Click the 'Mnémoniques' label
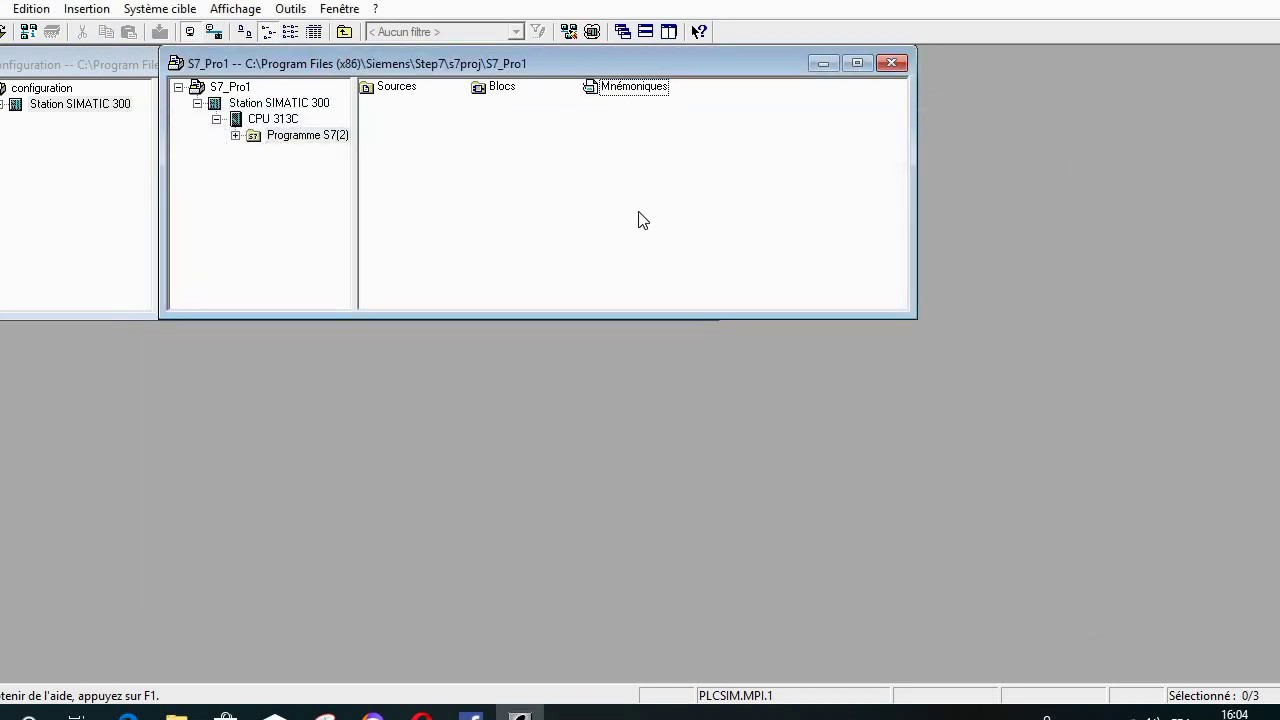The width and height of the screenshot is (1280, 720). pos(634,86)
